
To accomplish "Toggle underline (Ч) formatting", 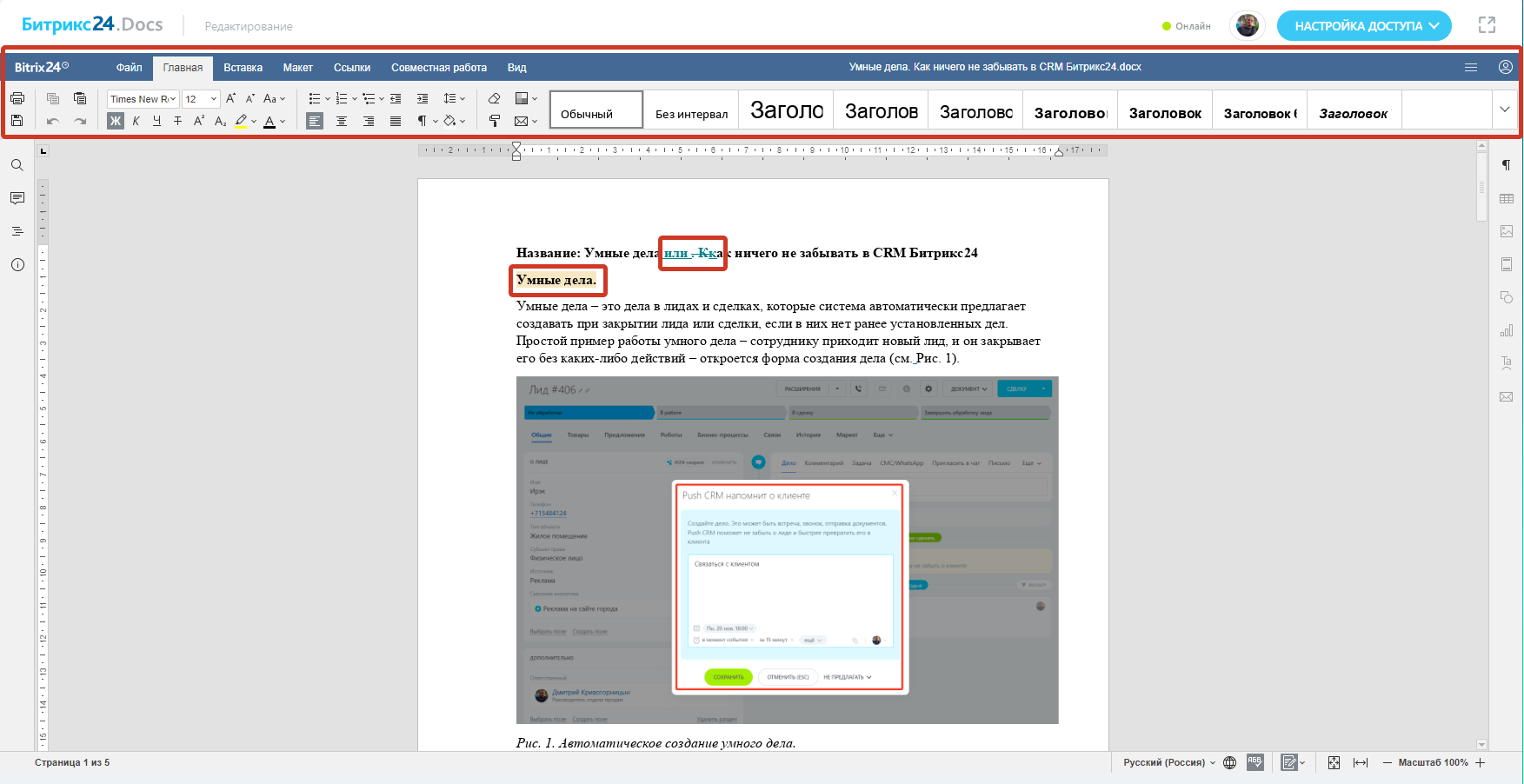I will tap(157, 121).
